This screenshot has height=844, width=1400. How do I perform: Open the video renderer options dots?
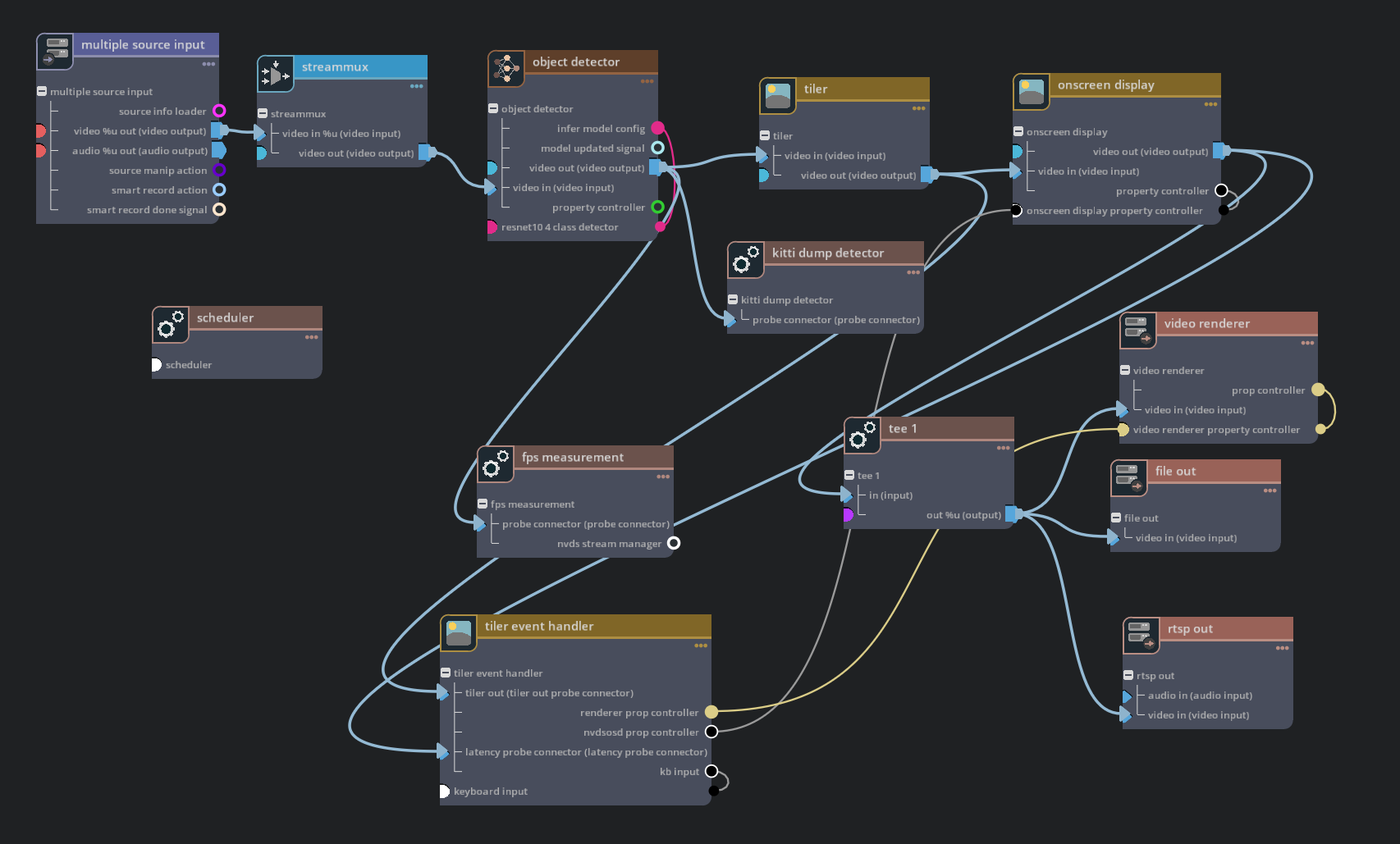coord(1307,343)
